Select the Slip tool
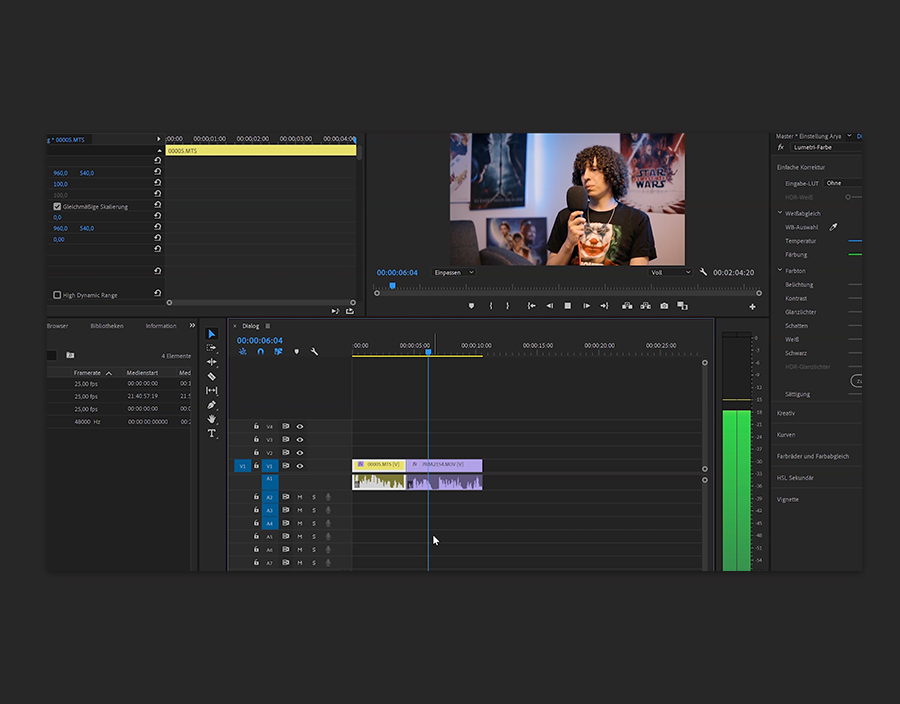 211,391
